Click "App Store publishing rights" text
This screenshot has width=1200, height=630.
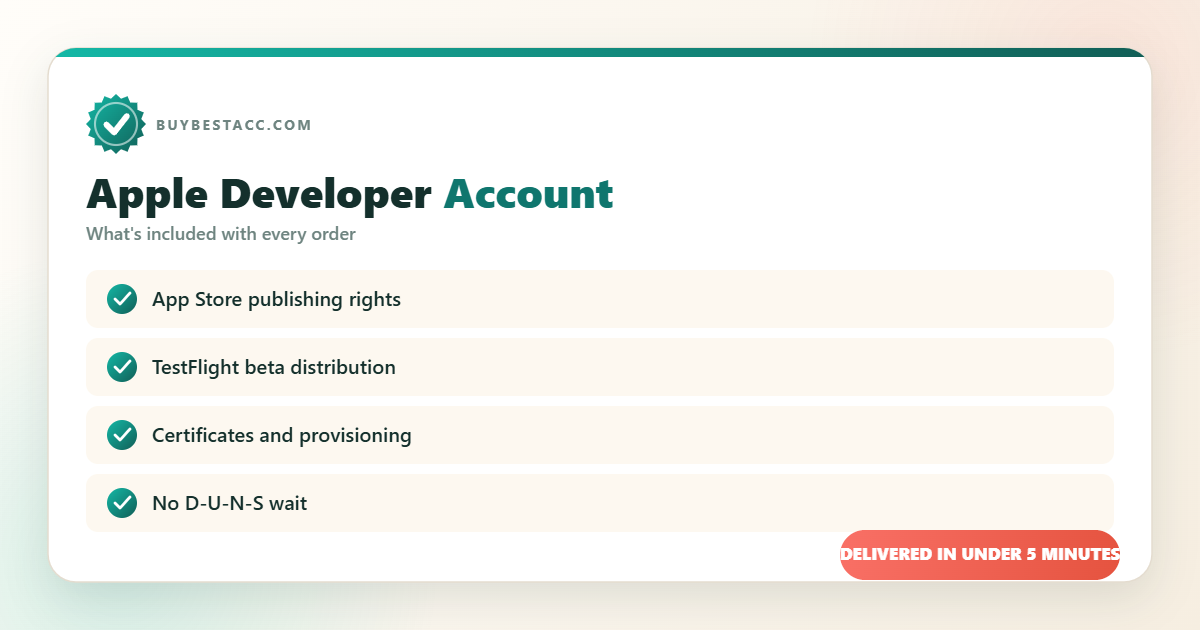pos(276,299)
